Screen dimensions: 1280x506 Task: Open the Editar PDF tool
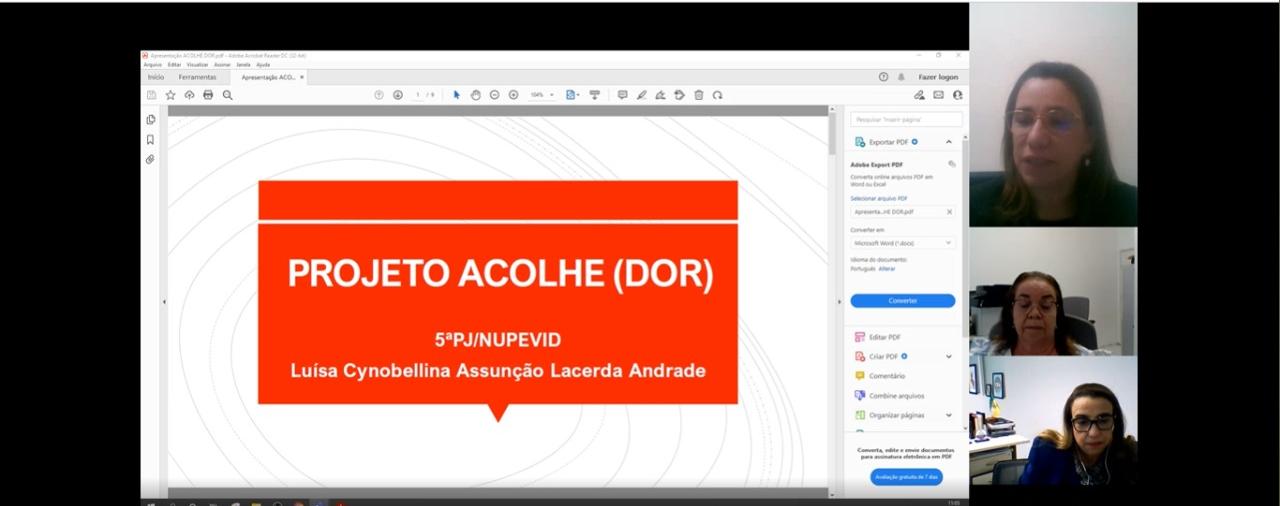point(884,337)
